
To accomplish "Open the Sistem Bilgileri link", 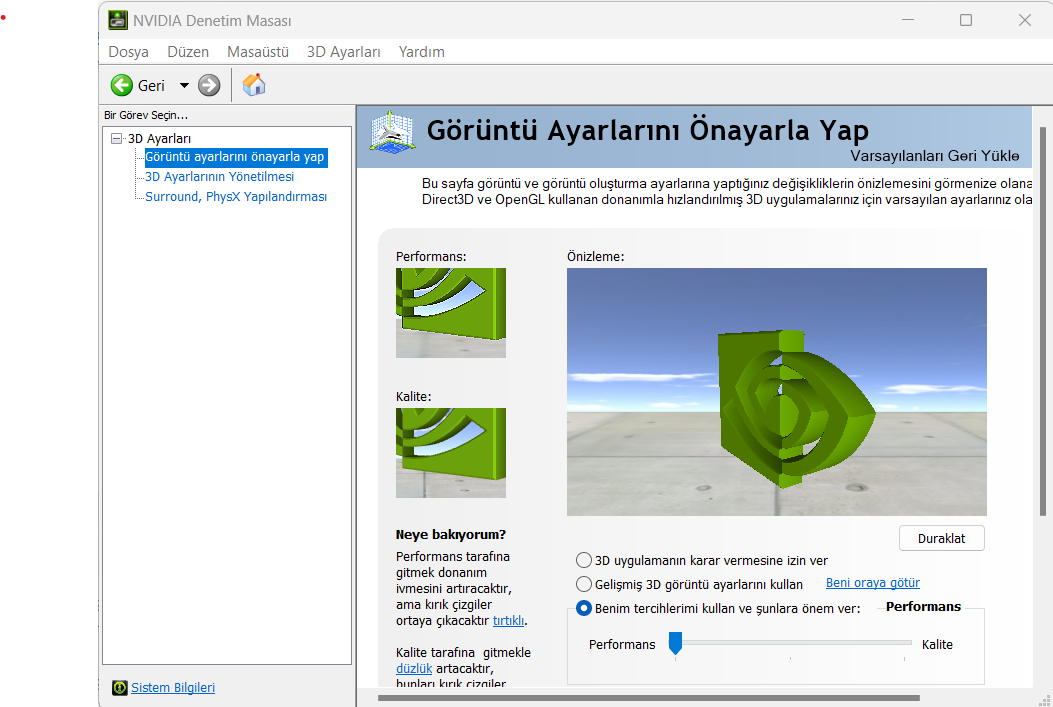I will 173,688.
